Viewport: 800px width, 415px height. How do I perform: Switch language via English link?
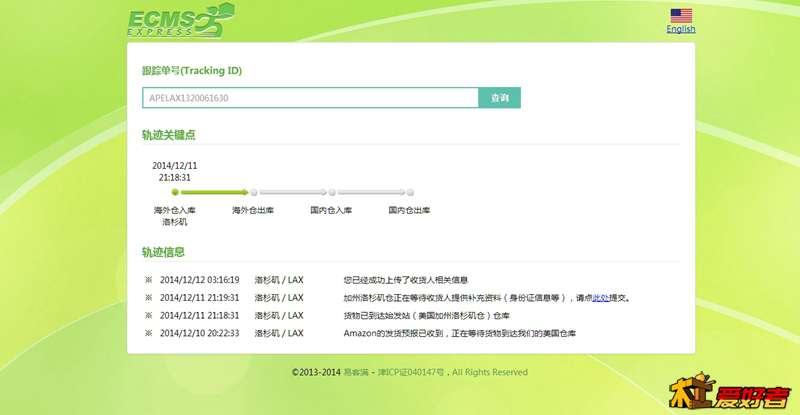pyautogui.click(x=681, y=29)
